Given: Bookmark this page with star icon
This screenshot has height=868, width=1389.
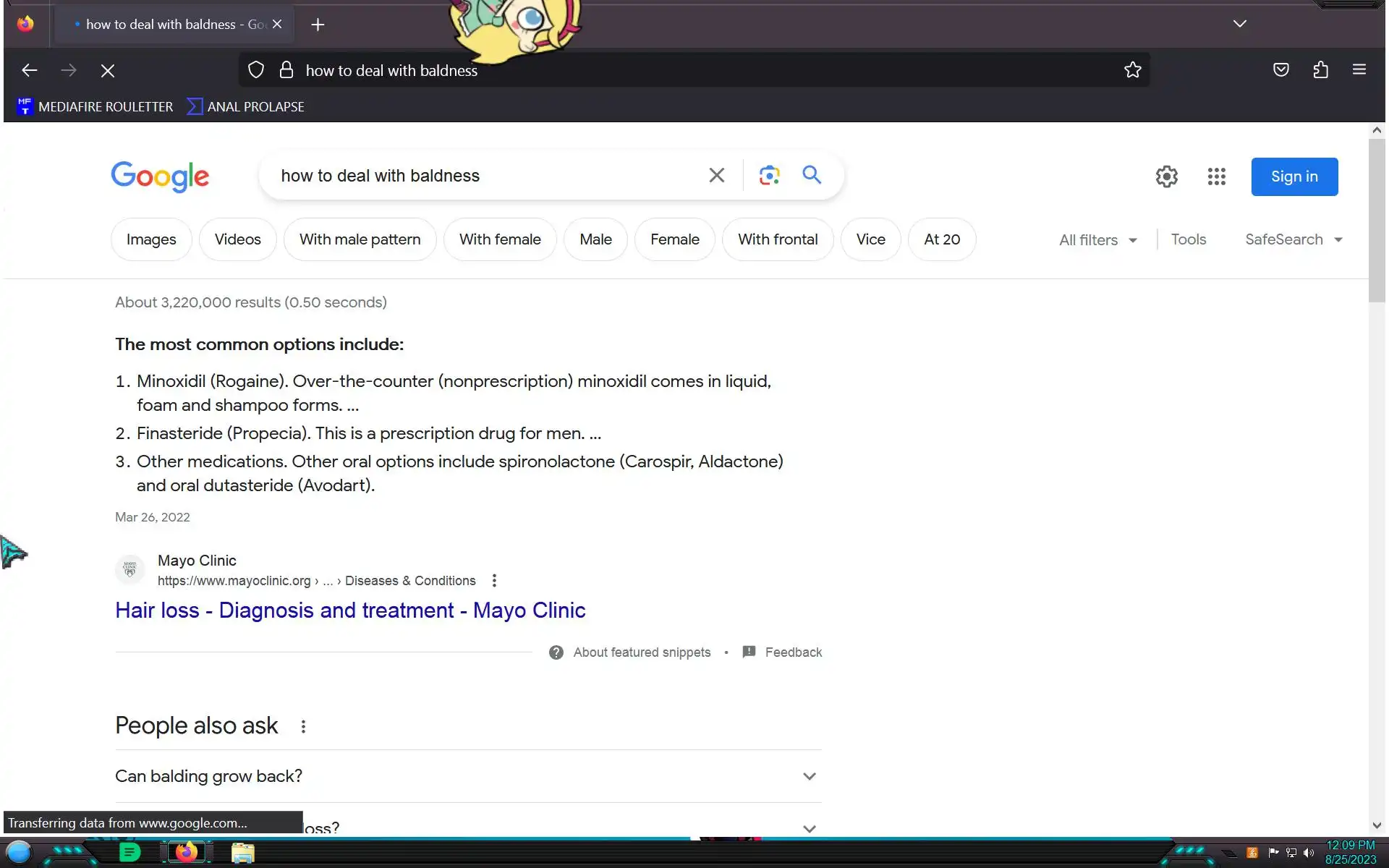Looking at the screenshot, I should tap(1132, 70).
